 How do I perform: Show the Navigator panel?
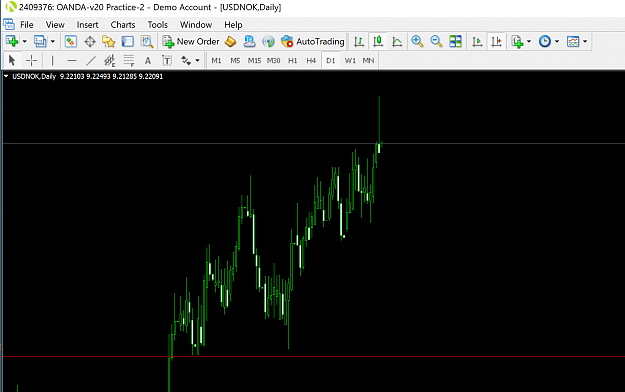click(x=108, y=41)
